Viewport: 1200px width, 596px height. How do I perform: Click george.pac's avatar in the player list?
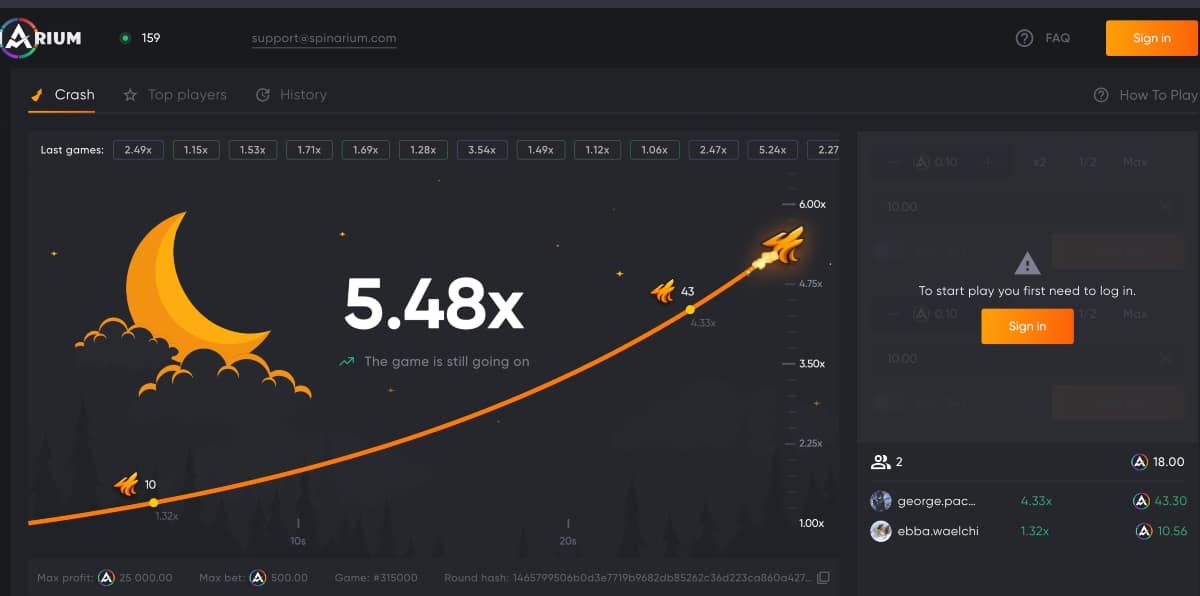tap(881, 501)
